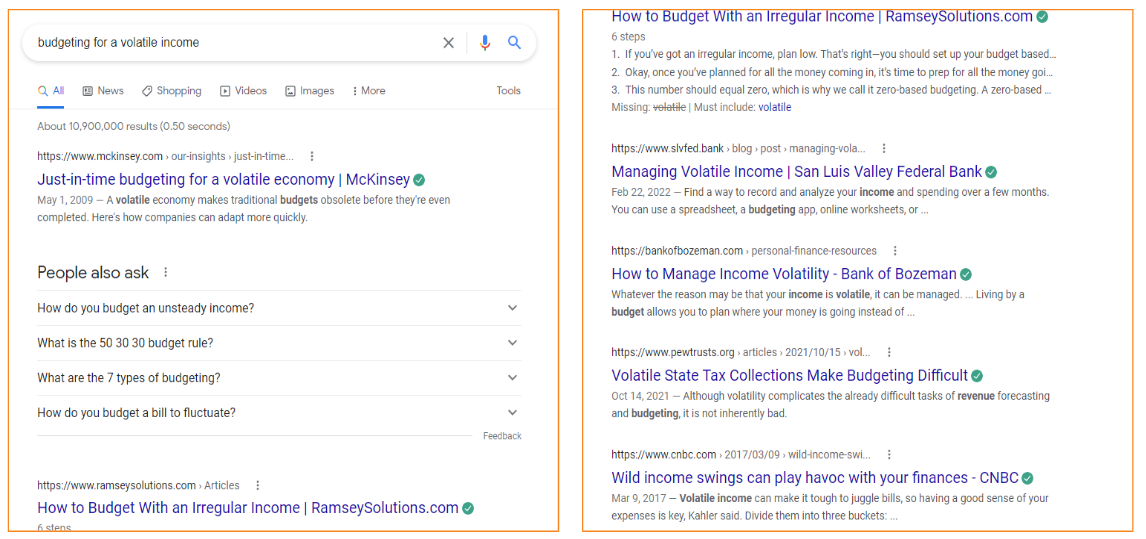
Task: Expand 'How do you budget a bill to fluctuate?'
Action: pos(279,412)
